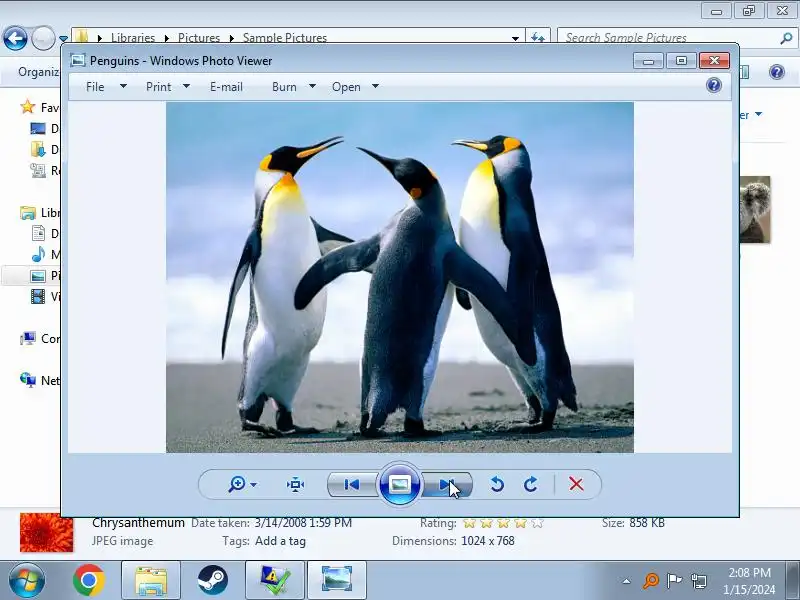
Task: Go to the previous picture
Action: [x=352, y=484]
